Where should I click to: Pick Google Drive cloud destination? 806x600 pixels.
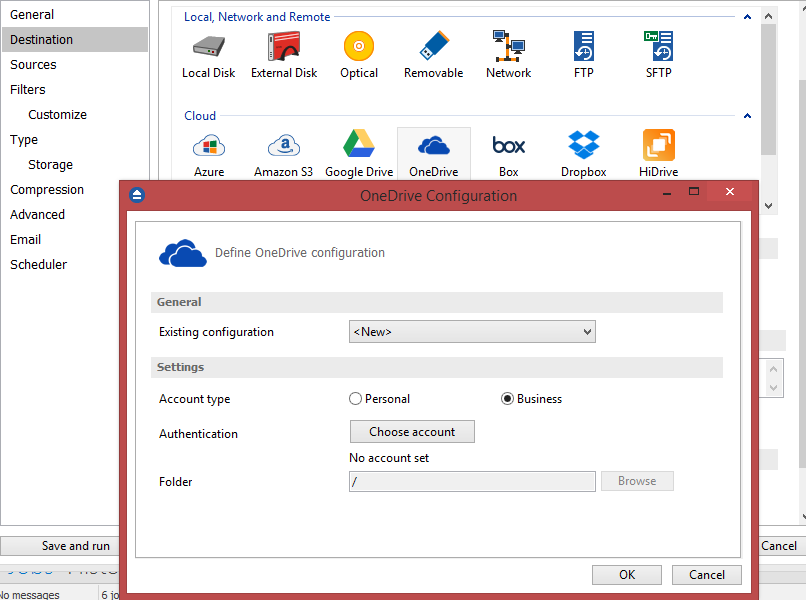point(359,154)
